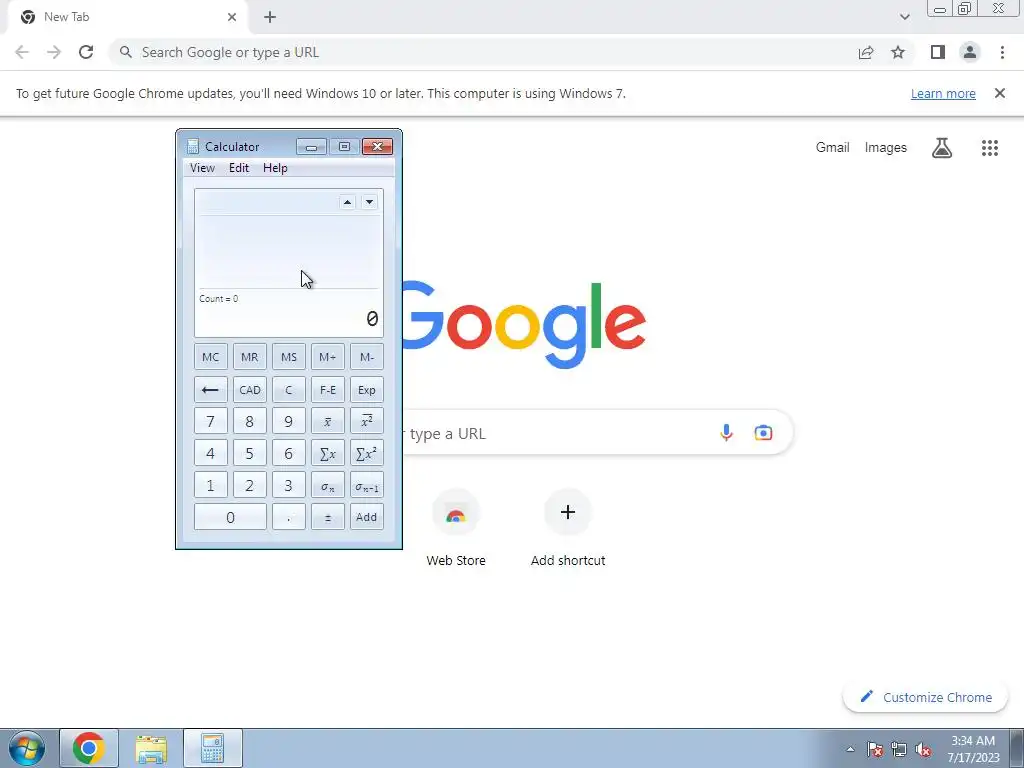Open the Calculator View menu
Image resolution: width=1024 pixels, height=768 pixels.
202,168
